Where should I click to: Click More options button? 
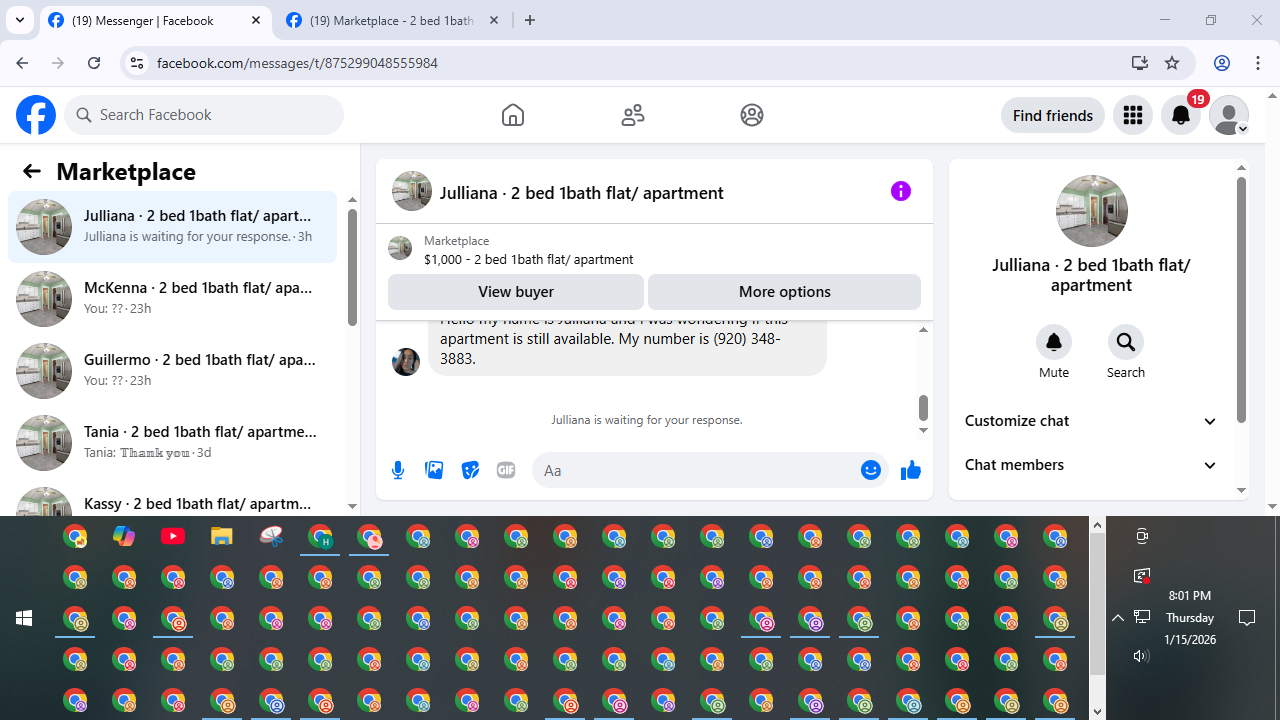[785, 292]
